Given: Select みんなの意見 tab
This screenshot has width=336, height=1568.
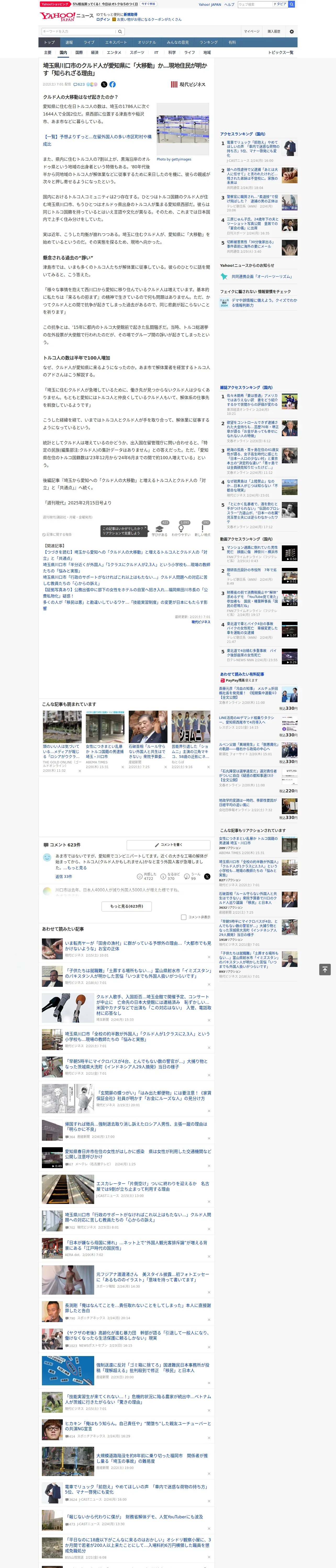Looking at the screenshot, I should pyautogui.click(x=177, y=43).
